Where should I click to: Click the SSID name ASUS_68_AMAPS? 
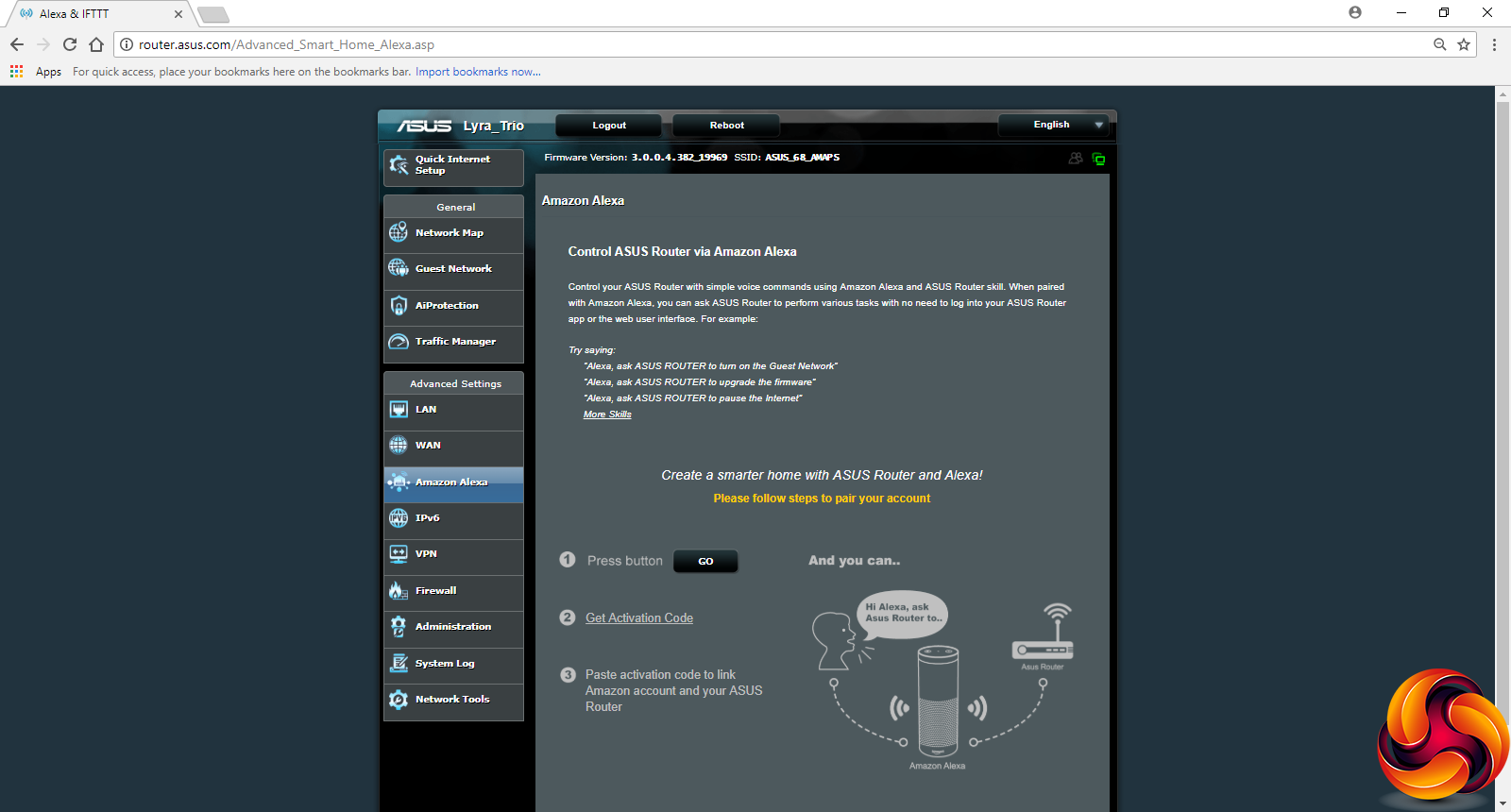coord(802,158)
